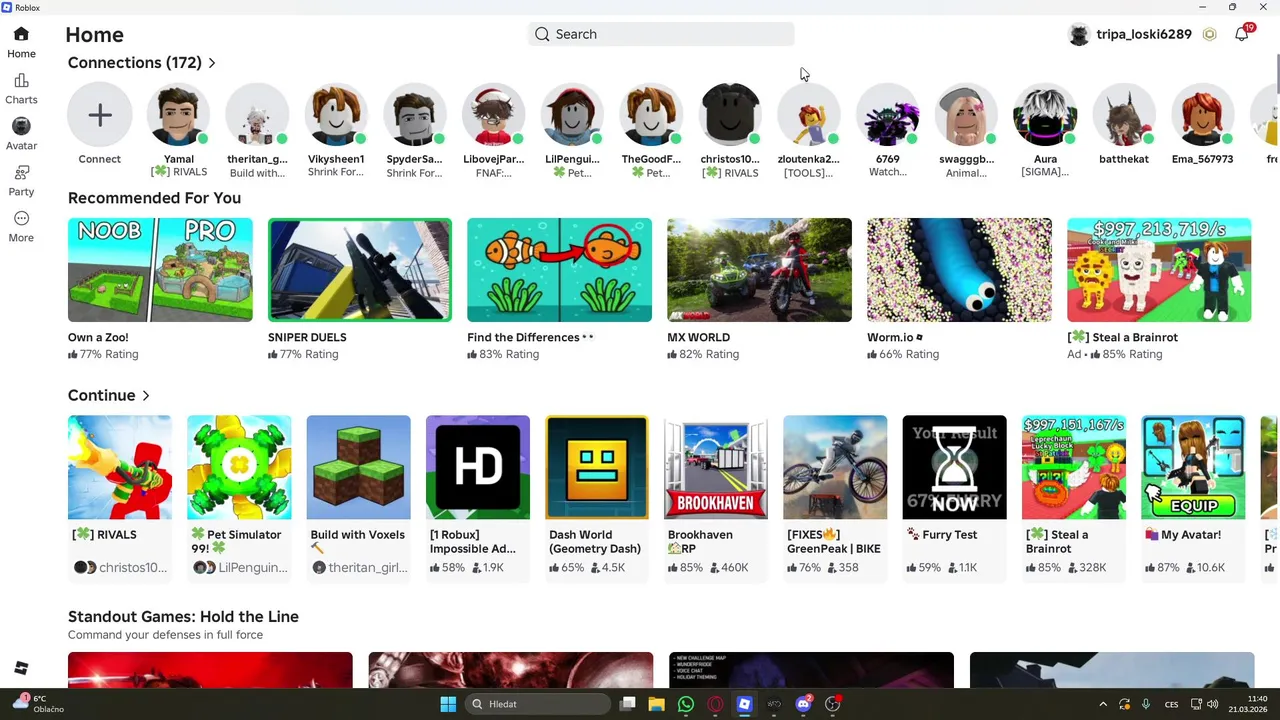Click the SNIPER DUELS title link

pos(307,337)
